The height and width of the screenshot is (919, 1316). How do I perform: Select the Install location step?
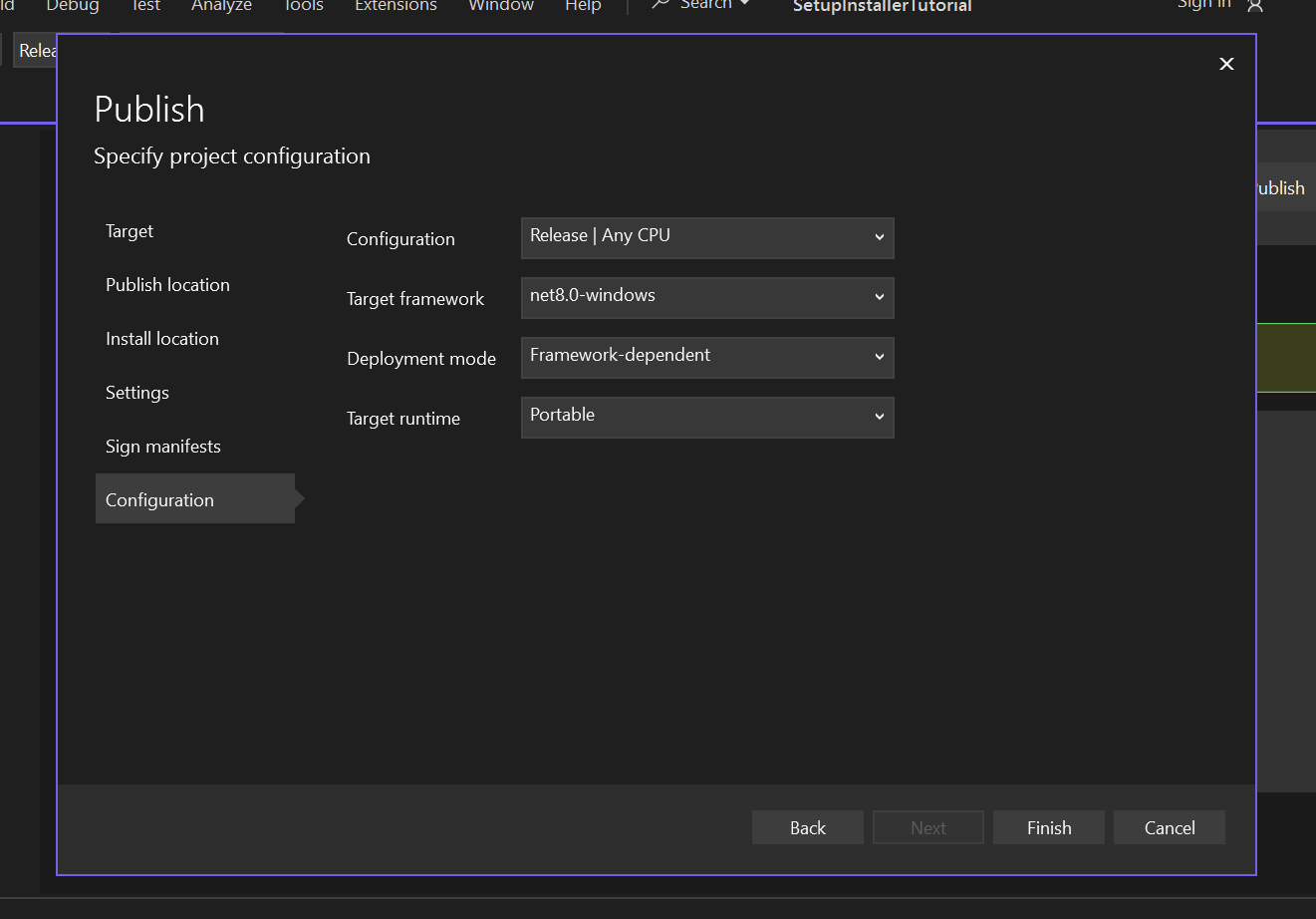(162, 339)
